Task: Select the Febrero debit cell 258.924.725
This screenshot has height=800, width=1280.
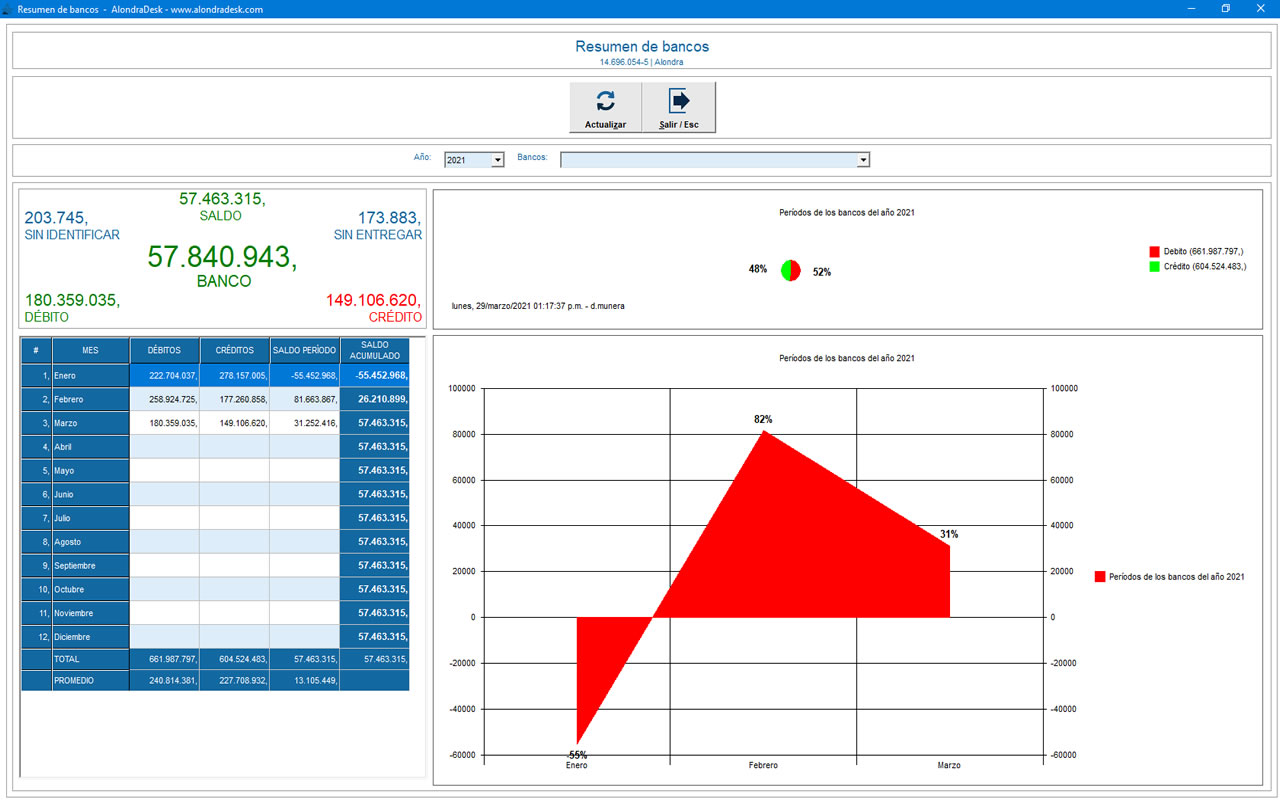Action: coord(164,400)
